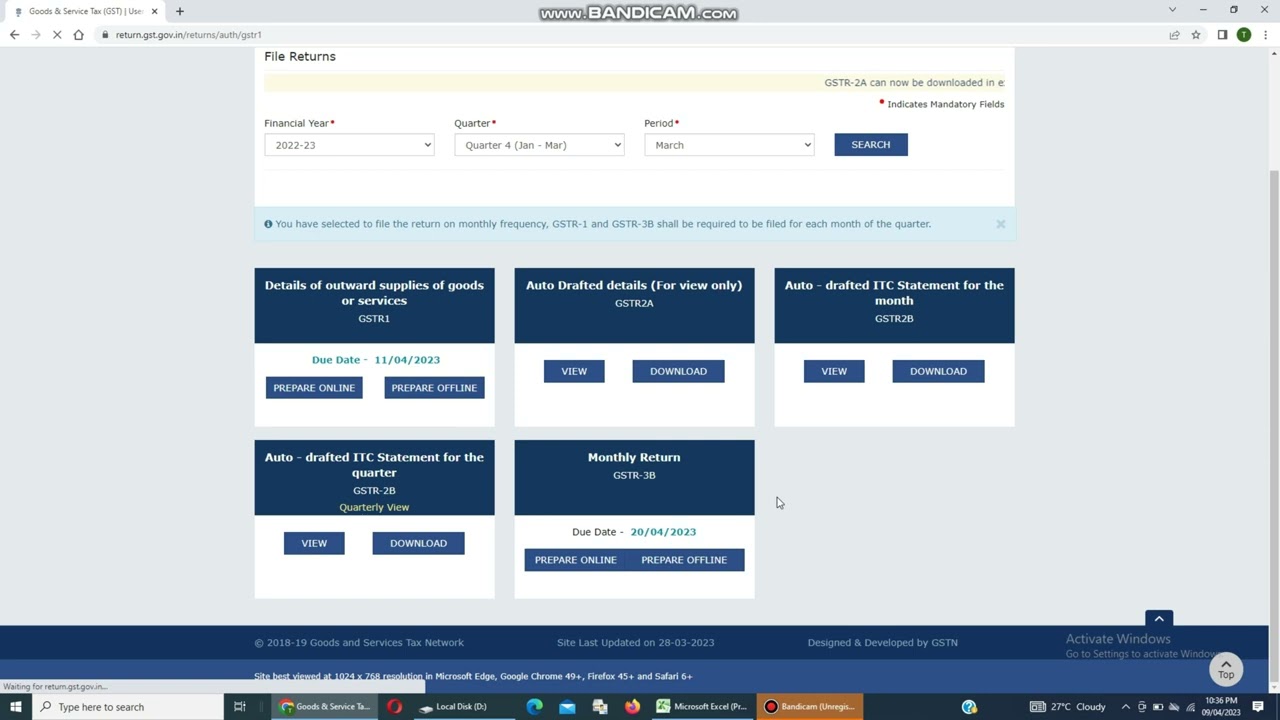Open Mail app from taskbar

[x=567, y=707]
